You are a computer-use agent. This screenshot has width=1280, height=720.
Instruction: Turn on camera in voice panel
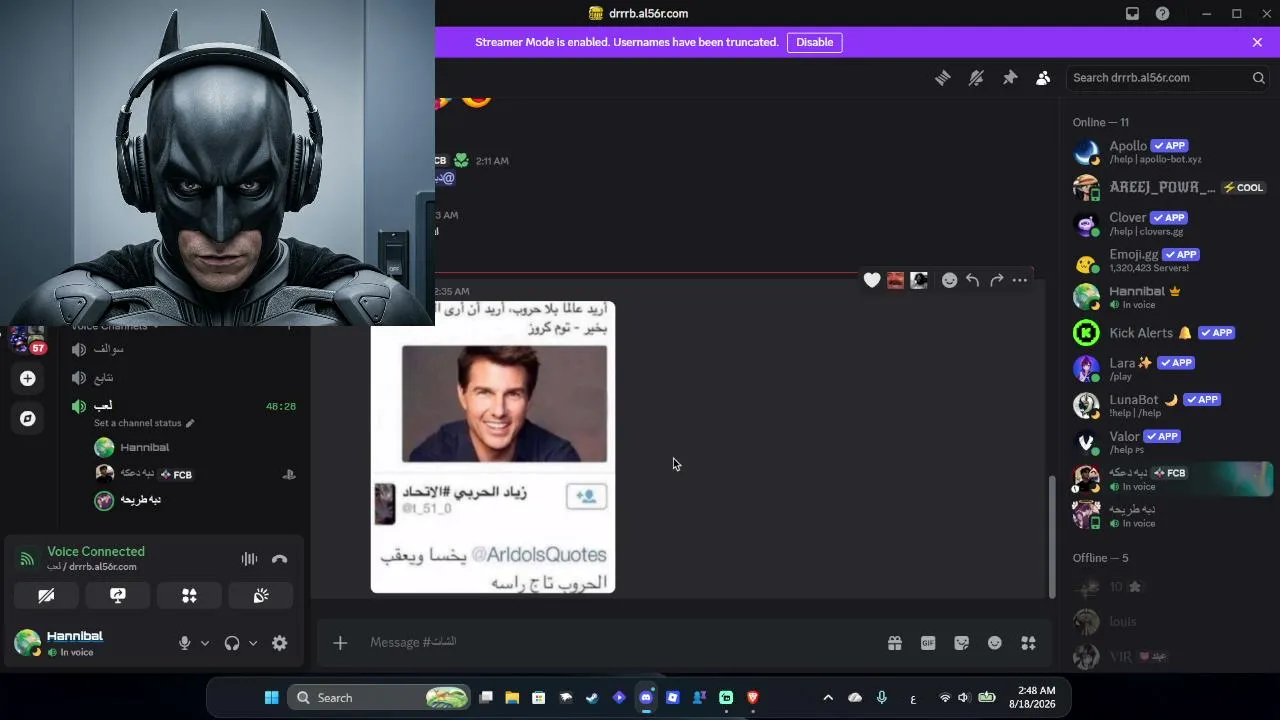[x=46, y=596]
